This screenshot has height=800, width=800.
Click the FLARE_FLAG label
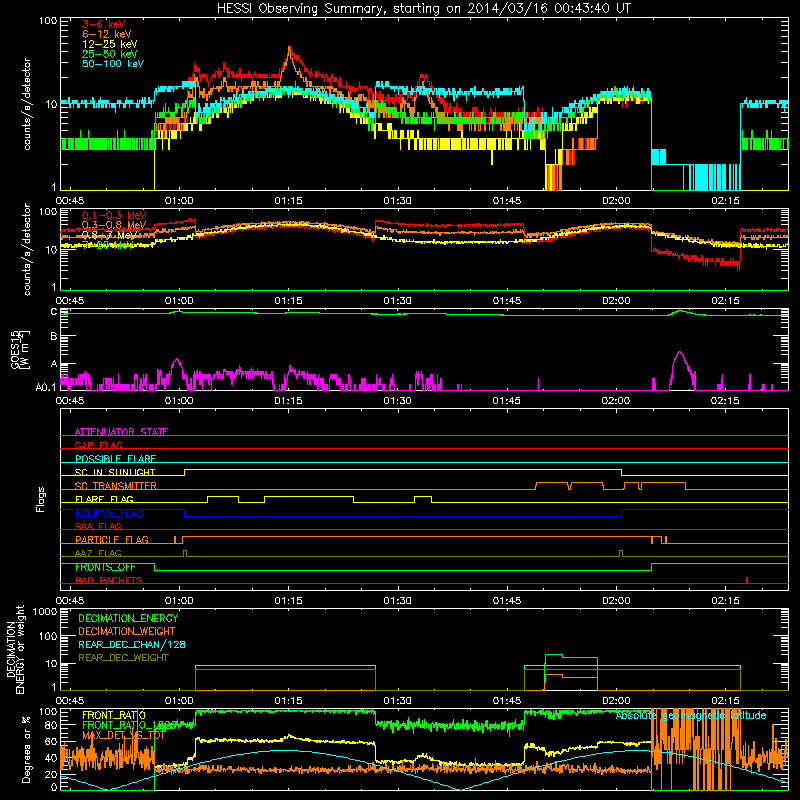click(x=104, y=499)
